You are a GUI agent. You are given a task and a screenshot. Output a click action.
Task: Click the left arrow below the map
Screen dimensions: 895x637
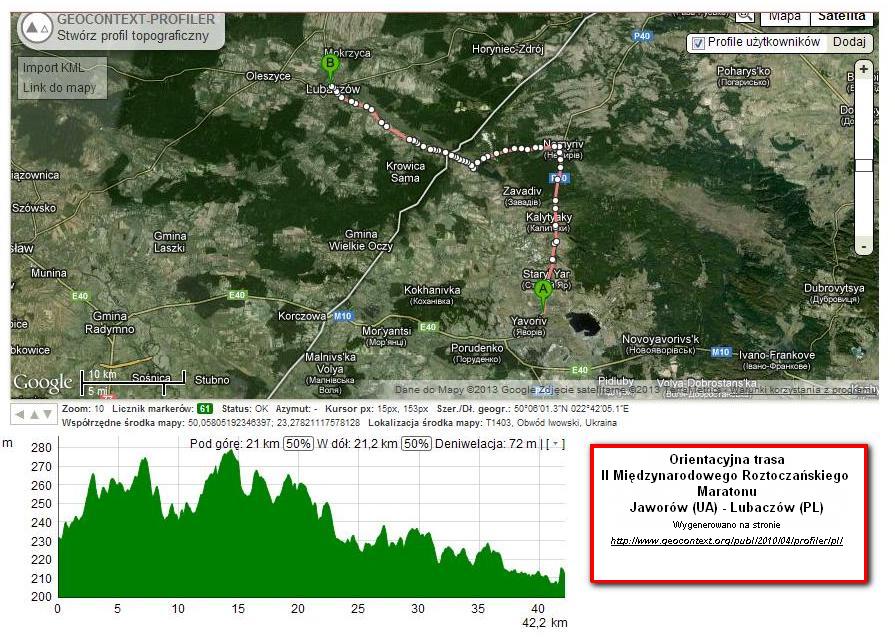click(19, 414)
